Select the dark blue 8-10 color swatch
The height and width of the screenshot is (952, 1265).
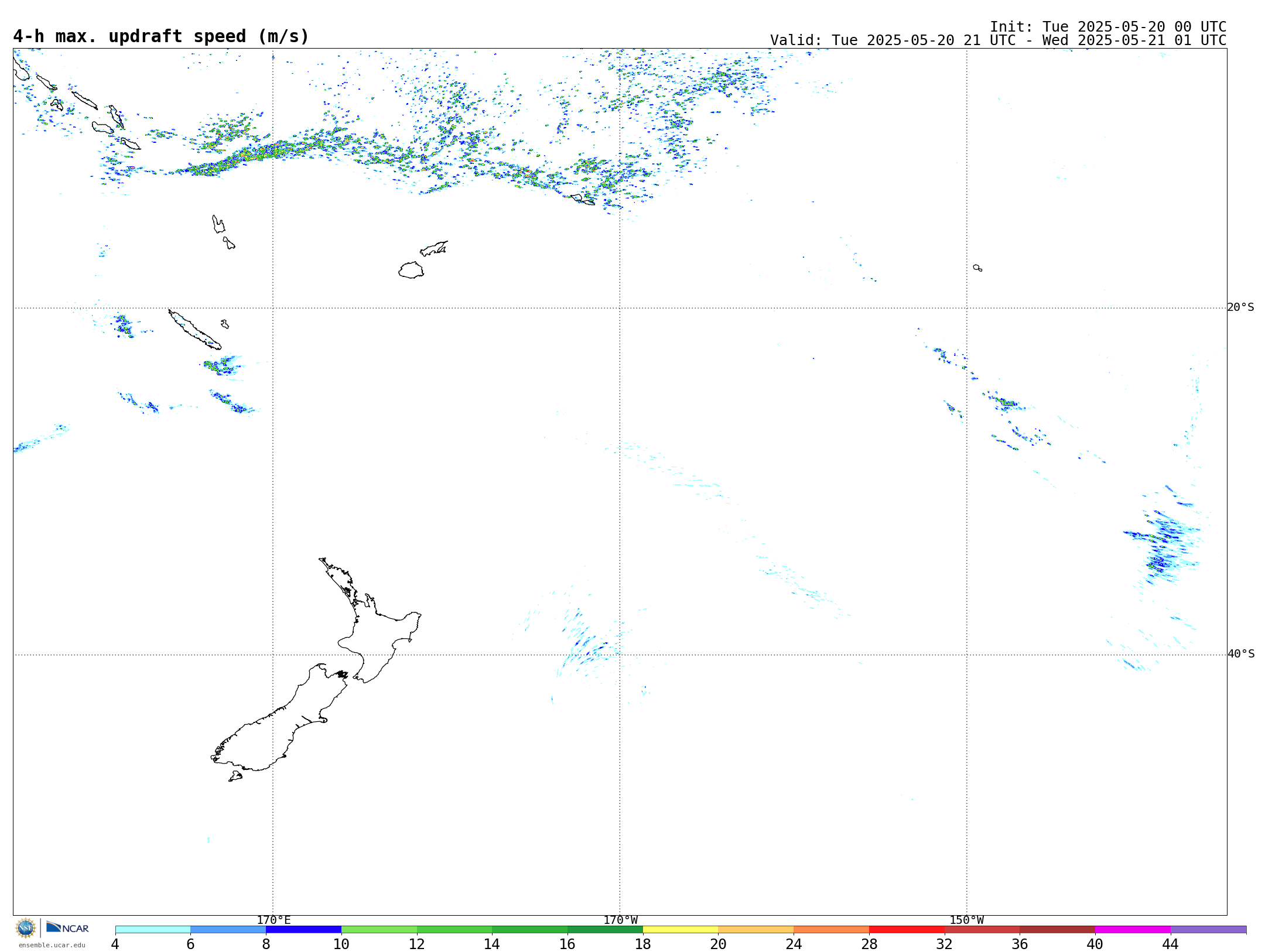click(x=303, y=929)
